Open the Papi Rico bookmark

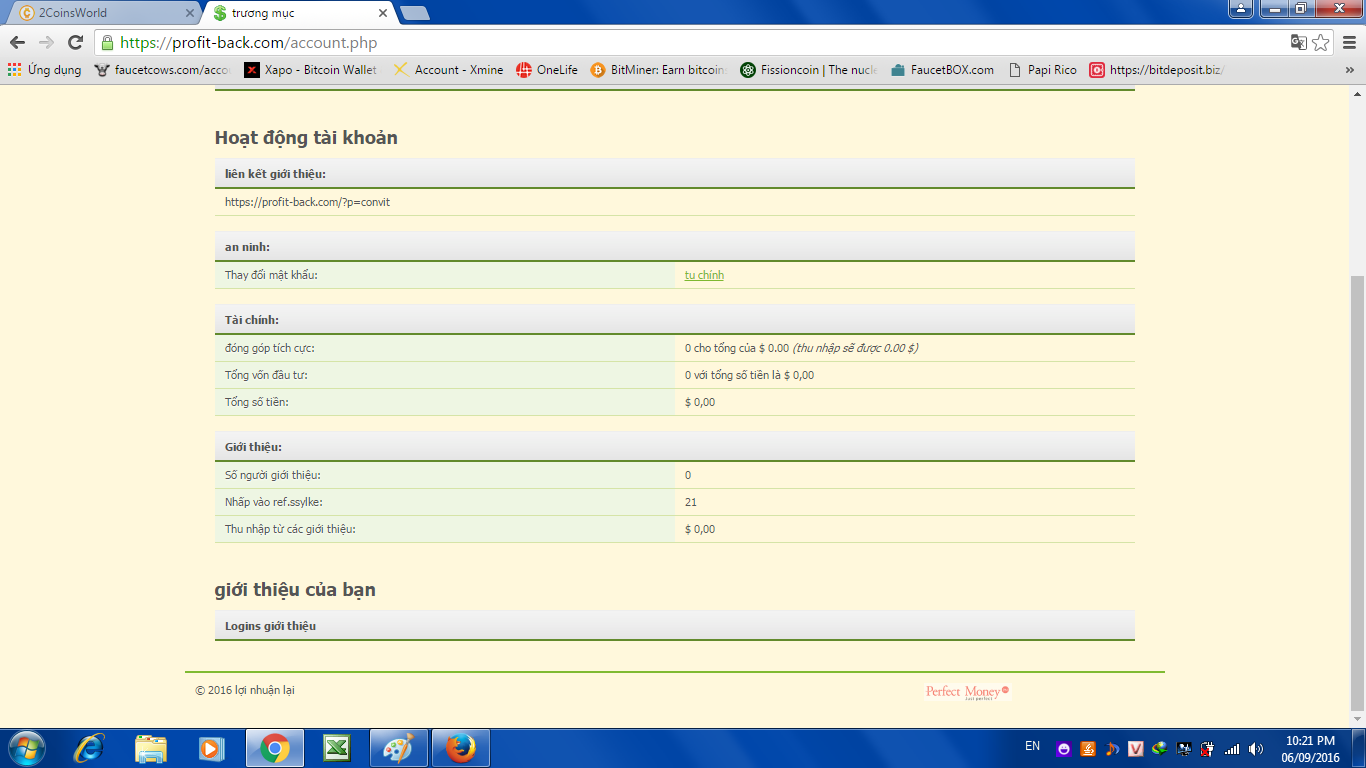[1042, 70]
